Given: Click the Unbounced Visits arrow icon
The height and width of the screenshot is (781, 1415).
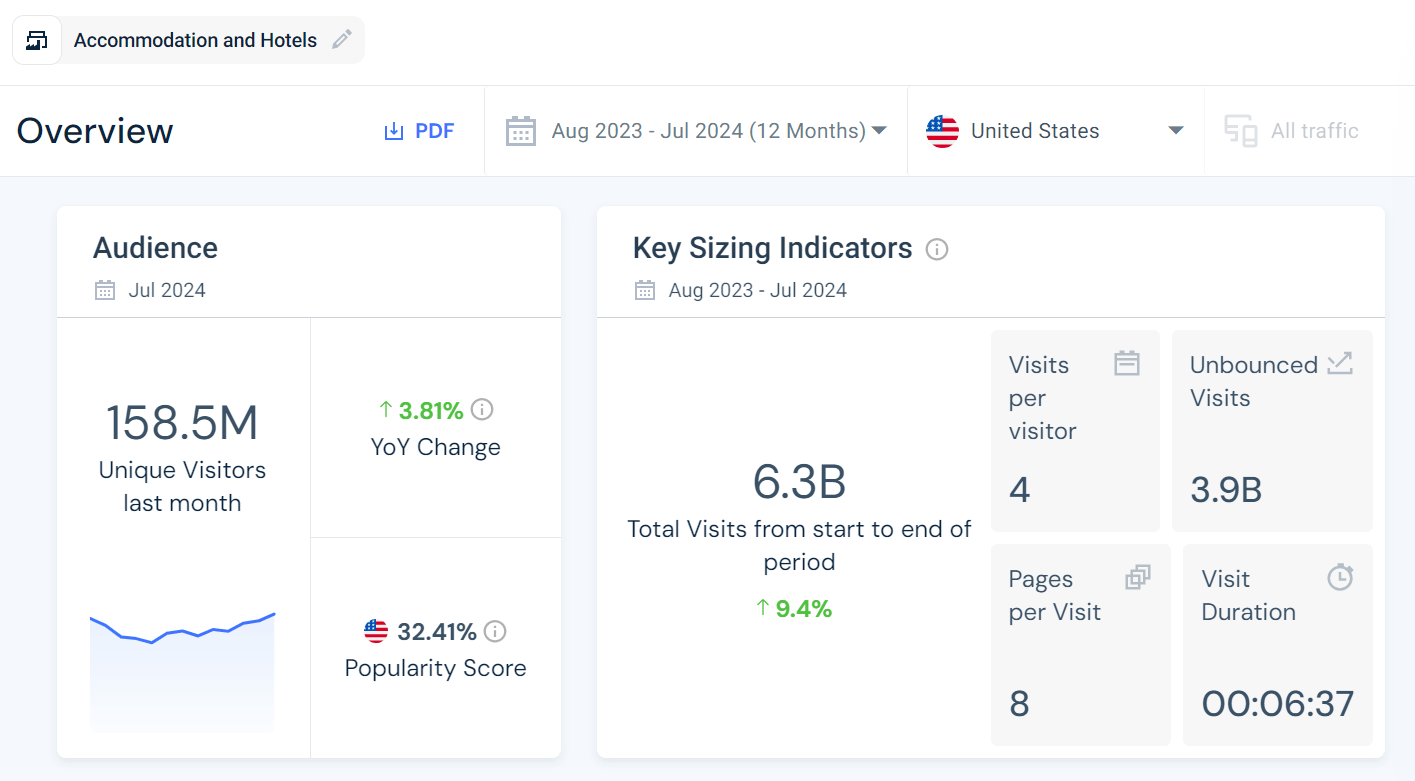Looking at the screenshot, I should 1339,363.
